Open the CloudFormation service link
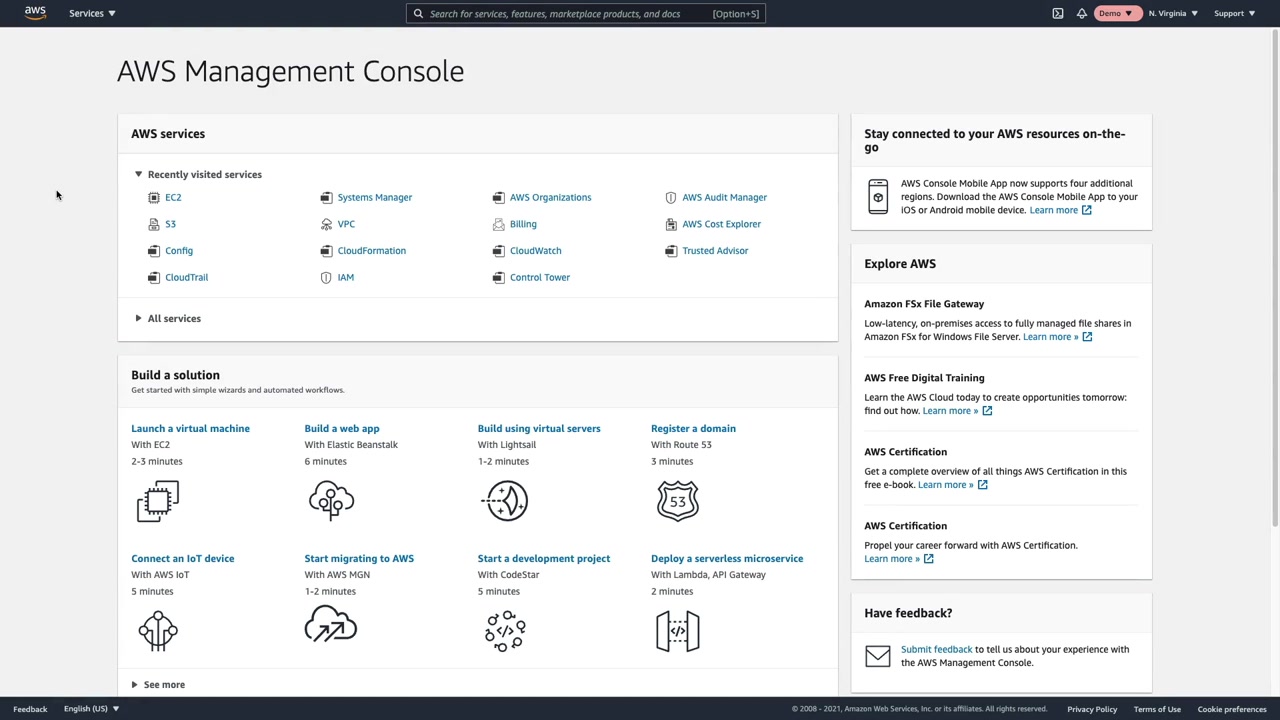1280x720 pixels. coord(372,251)
